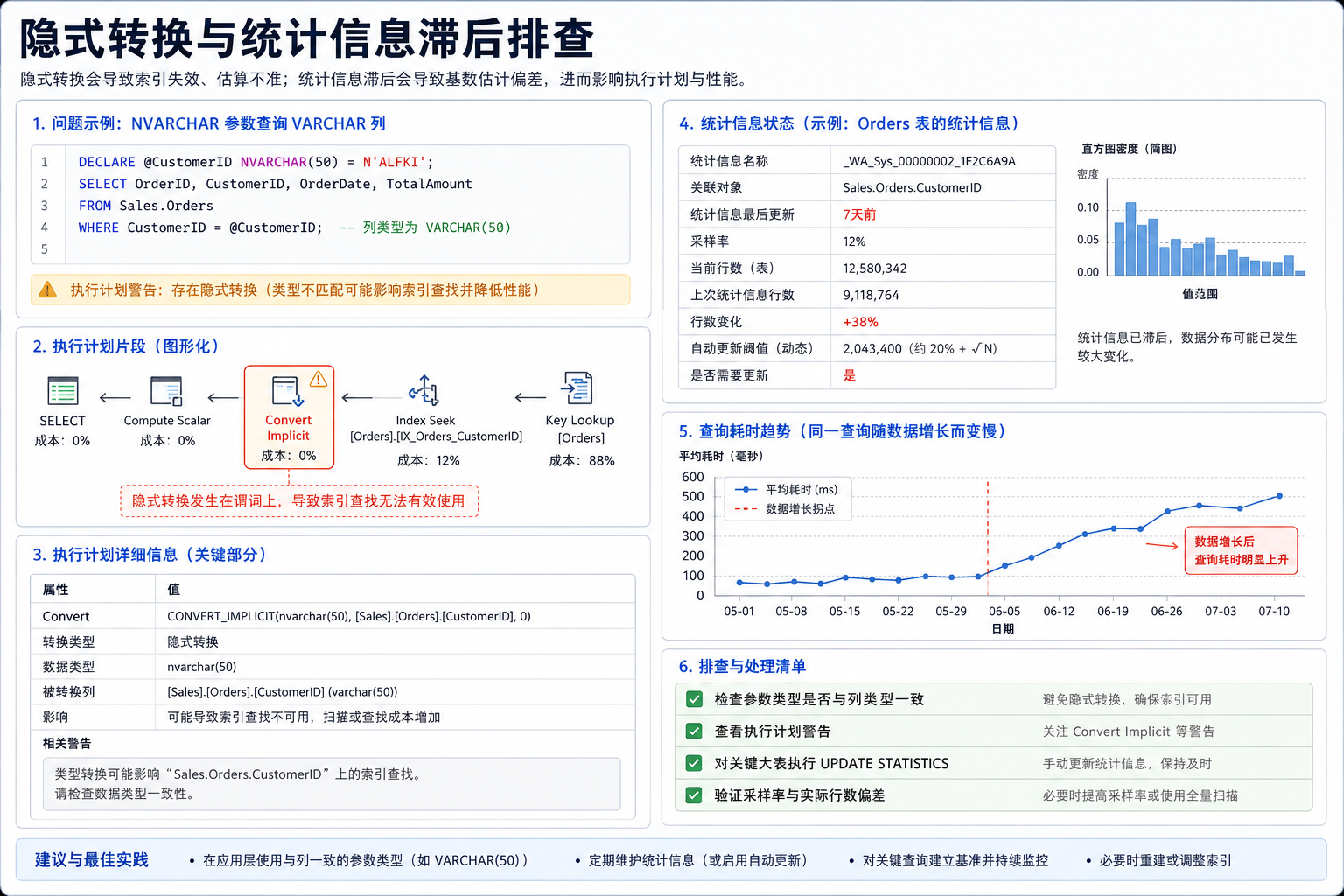Image resolution: width=1344 pixels, height=896 pixels.
Task: Toggle checkbox for 查看执行计划警告
Action: tap(694, 731)
